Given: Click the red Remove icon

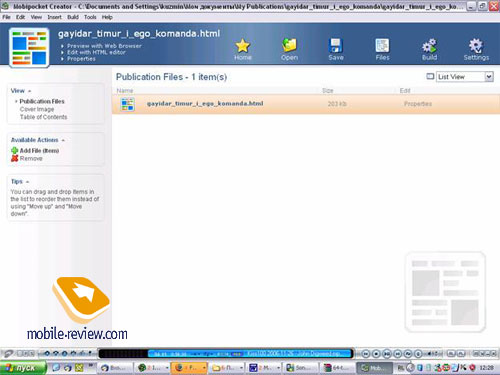Looking at the screenshot, I should [14, 158].
